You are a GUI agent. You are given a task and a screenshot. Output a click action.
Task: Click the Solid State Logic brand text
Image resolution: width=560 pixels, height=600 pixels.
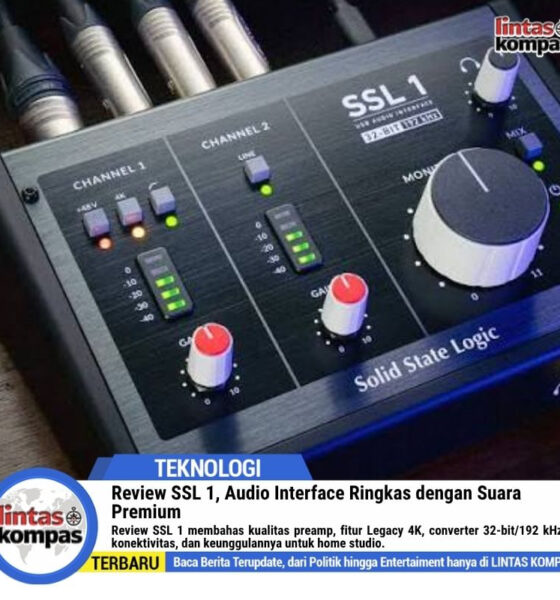pos(426,360)
